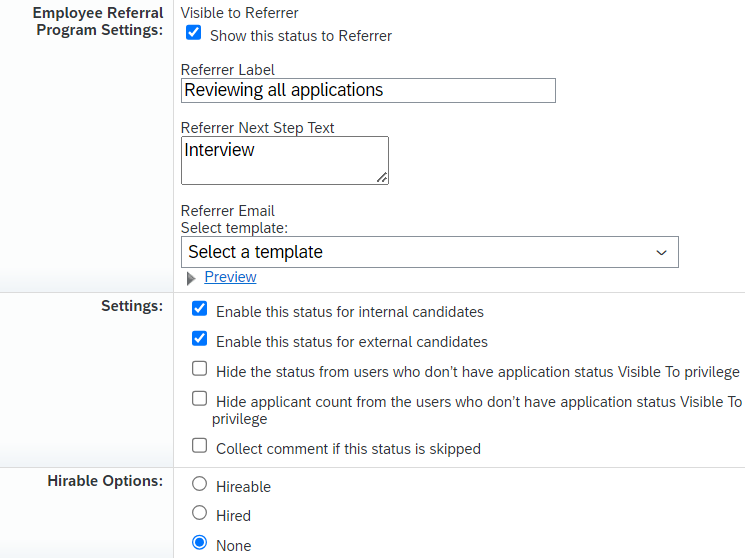
Task: Click the Settings section label
Action: coord(132,306)
